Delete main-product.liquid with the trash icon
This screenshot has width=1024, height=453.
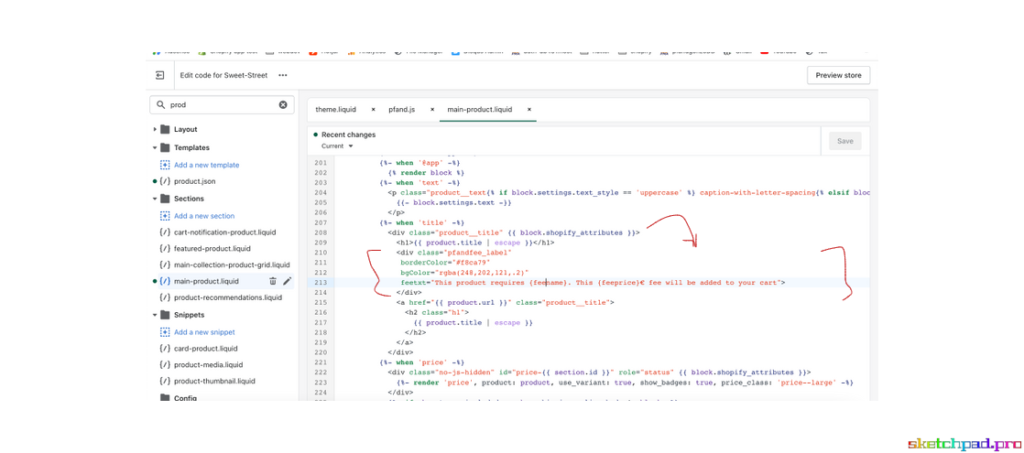[273, 281]
